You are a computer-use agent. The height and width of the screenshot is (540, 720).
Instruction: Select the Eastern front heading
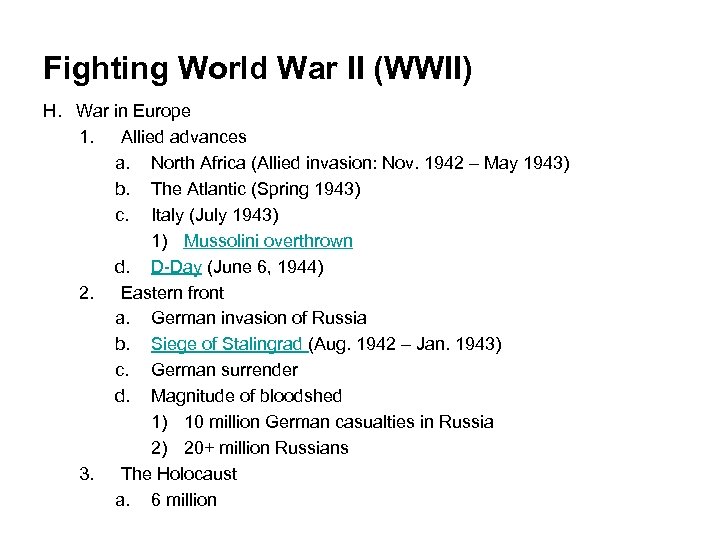[172, 293]
